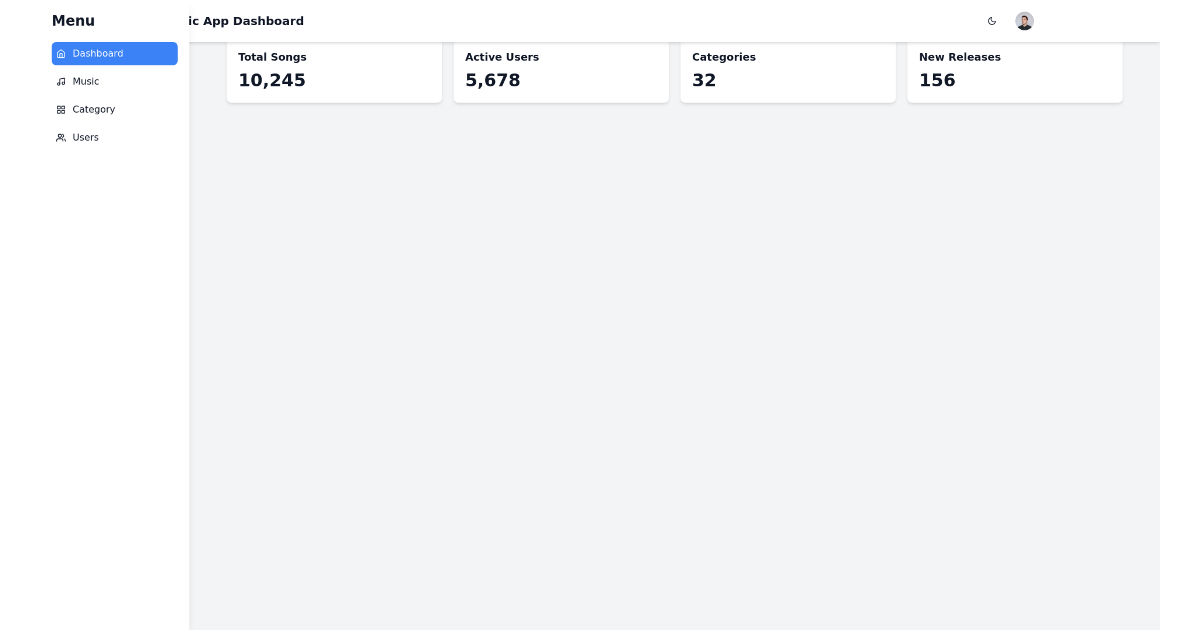Click the Total Songs stat card

point(334,70)
